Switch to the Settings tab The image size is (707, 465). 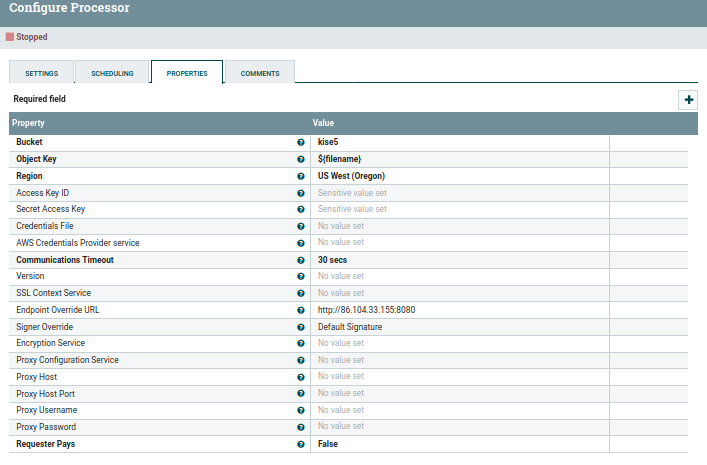42,73
